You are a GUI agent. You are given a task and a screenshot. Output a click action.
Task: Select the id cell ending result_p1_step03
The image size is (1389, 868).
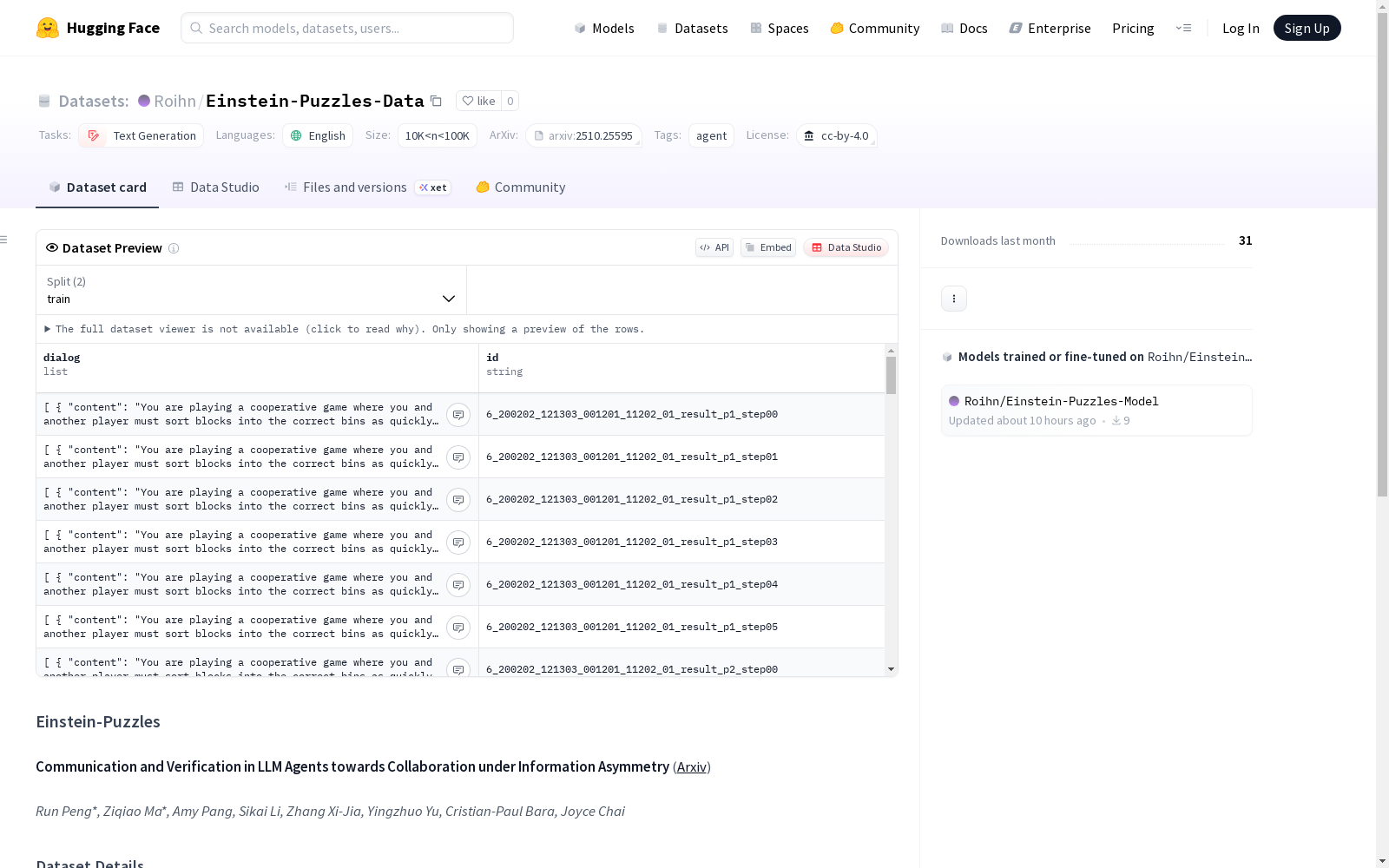pyautogui.click(x=681, y=542)
